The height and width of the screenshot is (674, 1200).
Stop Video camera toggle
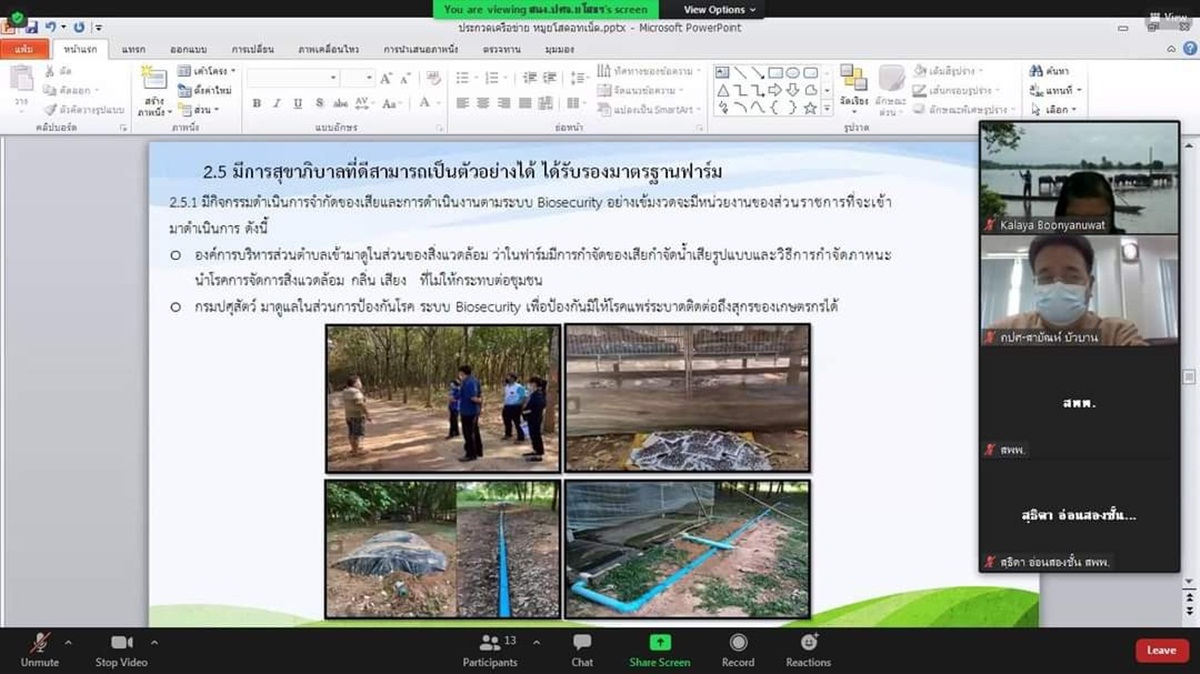pos(121,649)
